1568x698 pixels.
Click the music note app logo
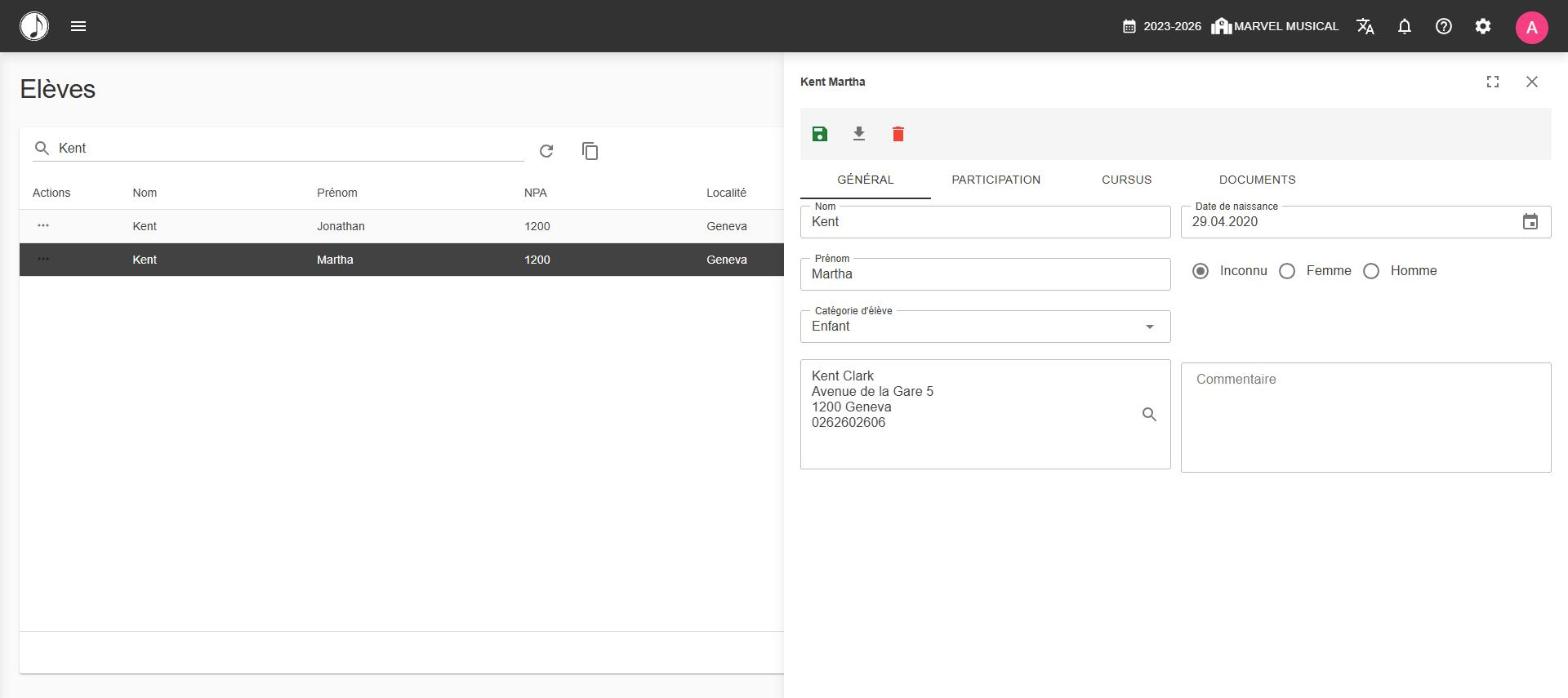(x=34, y=26)
